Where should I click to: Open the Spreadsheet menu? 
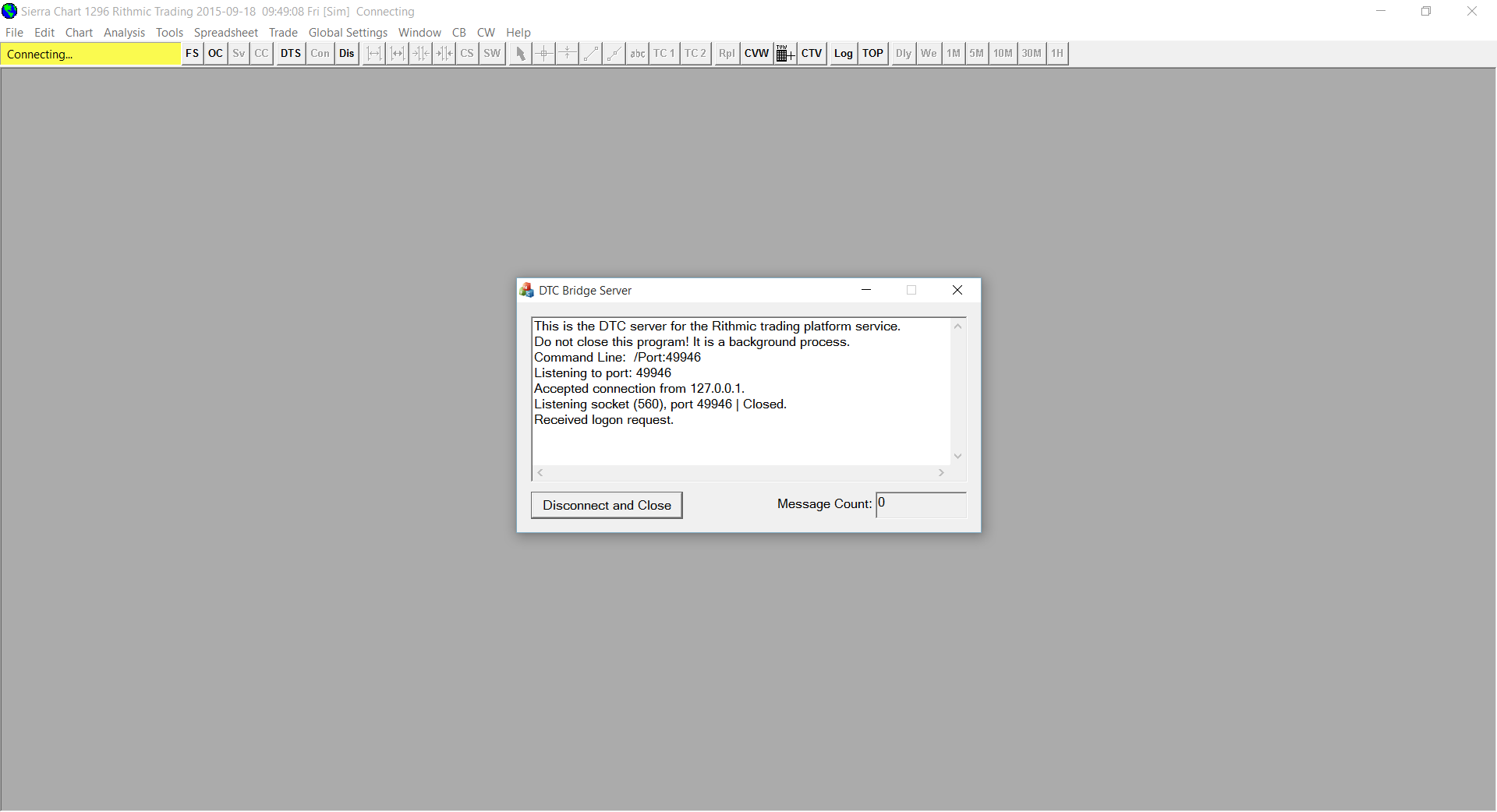[226, 33]
